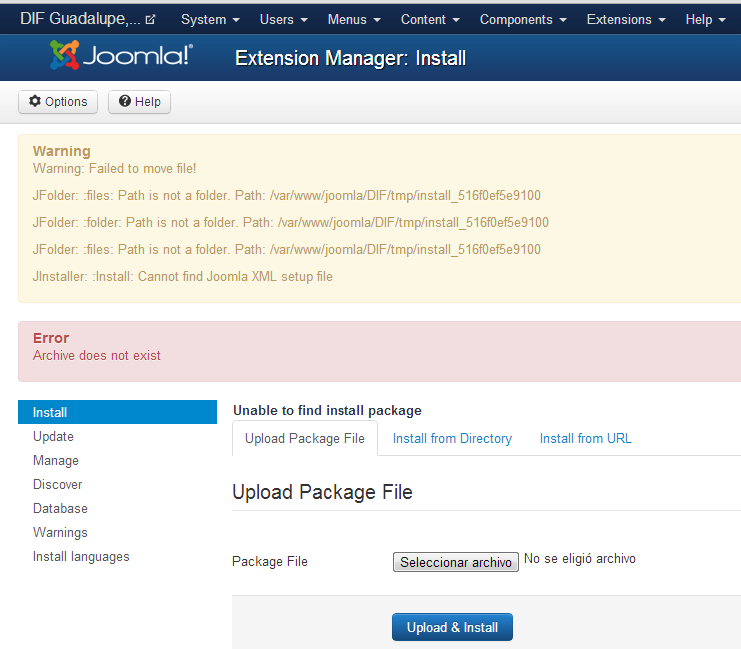Click the Options gear button
This screenshot has width=741, height=649.
[x=58, y=102]
